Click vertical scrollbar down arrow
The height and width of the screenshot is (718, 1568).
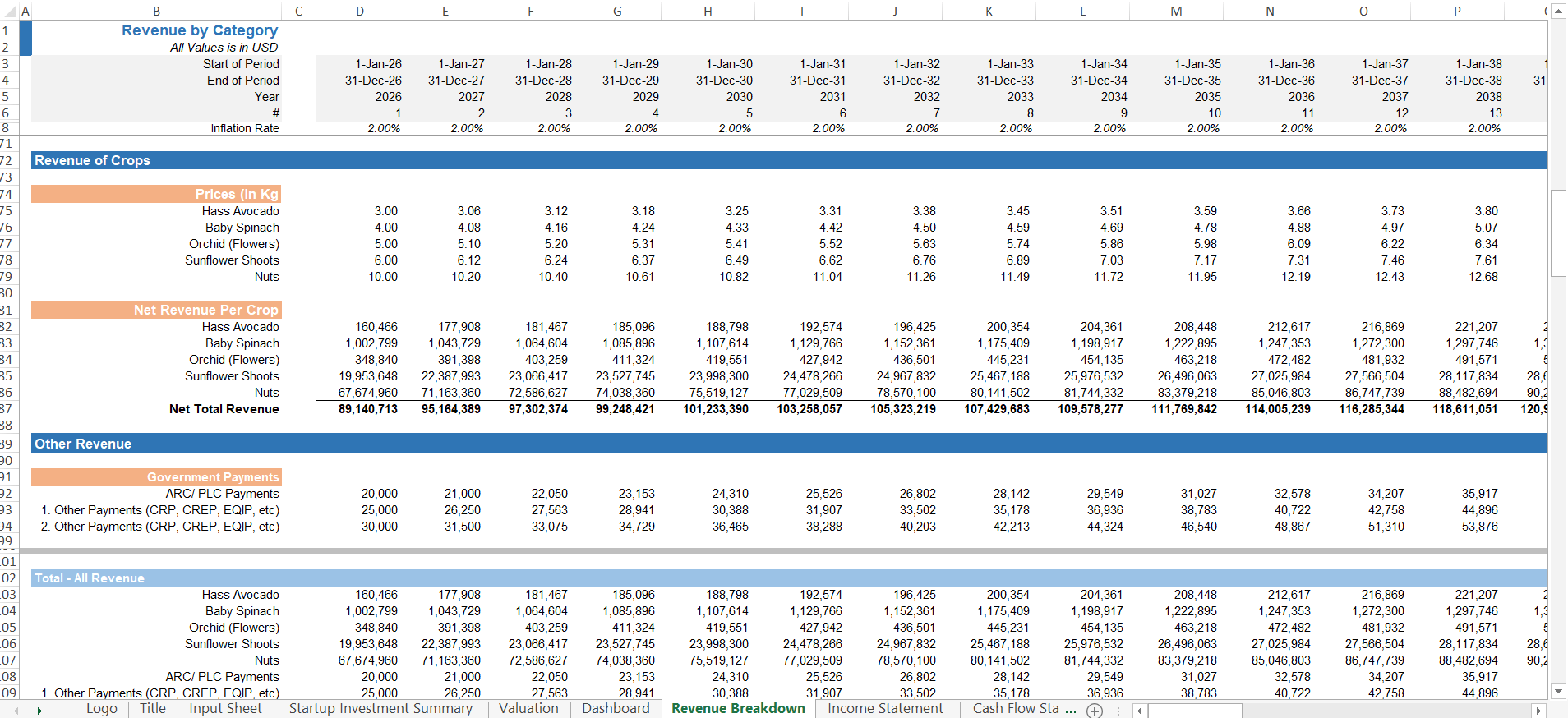click(x=1558, y=692)
